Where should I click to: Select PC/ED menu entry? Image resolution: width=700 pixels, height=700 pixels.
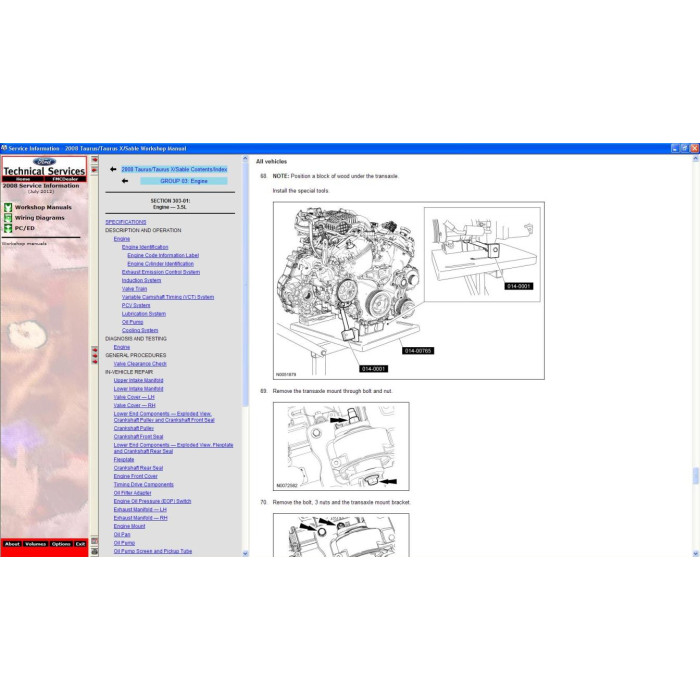pos(25,228)
